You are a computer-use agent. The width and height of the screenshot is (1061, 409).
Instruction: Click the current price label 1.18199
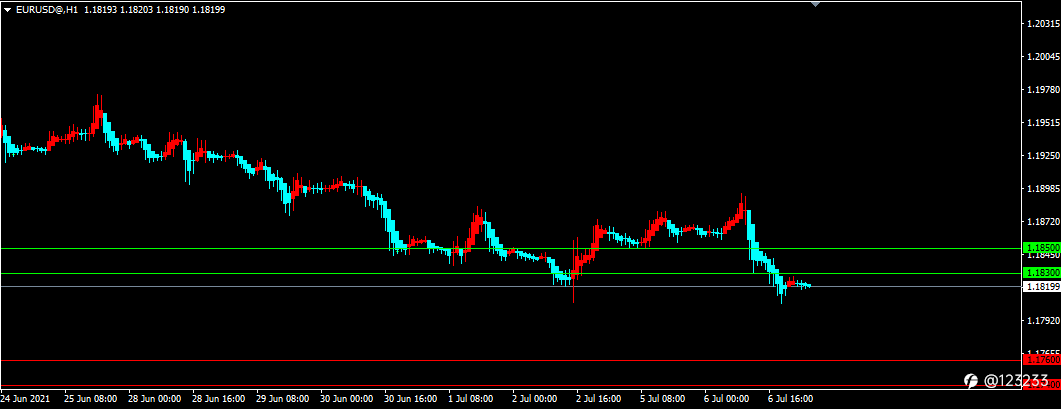tap(1042, 286)
